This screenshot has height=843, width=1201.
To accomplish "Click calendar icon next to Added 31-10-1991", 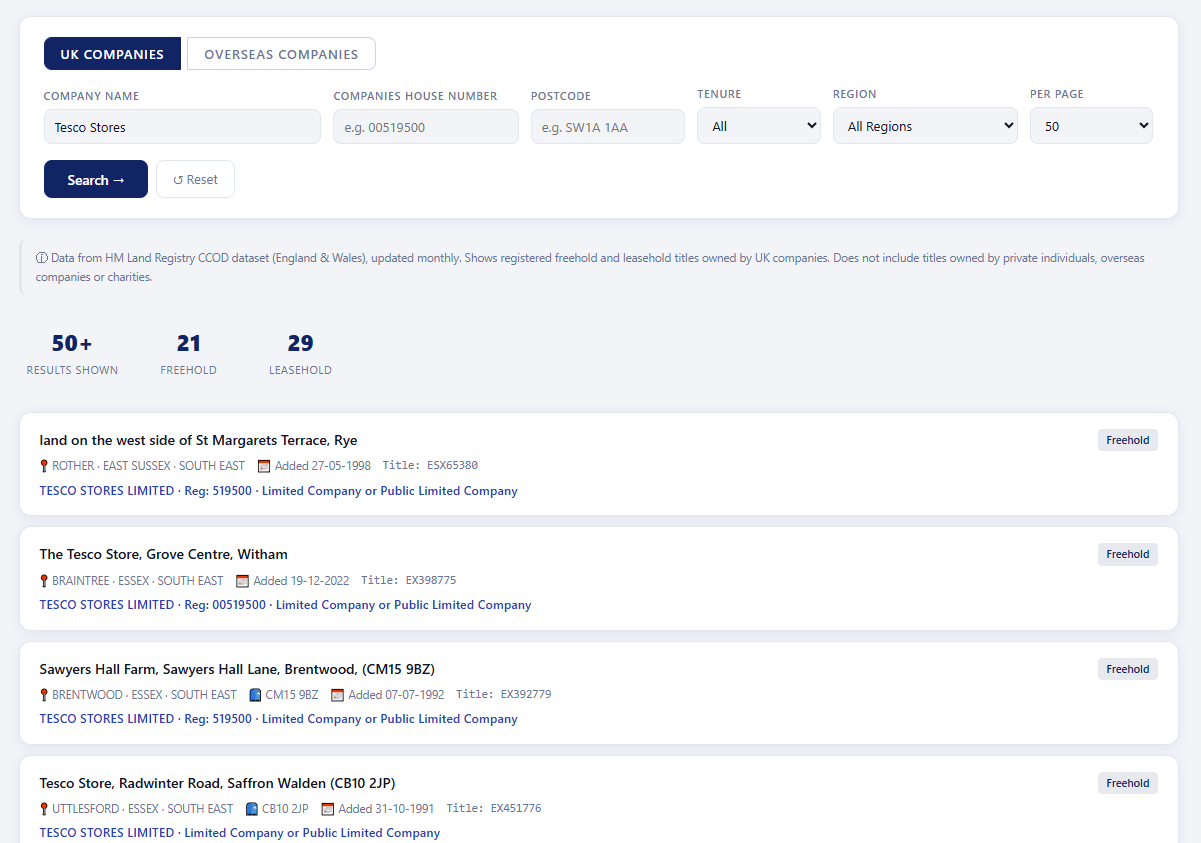I will (327, 809).
